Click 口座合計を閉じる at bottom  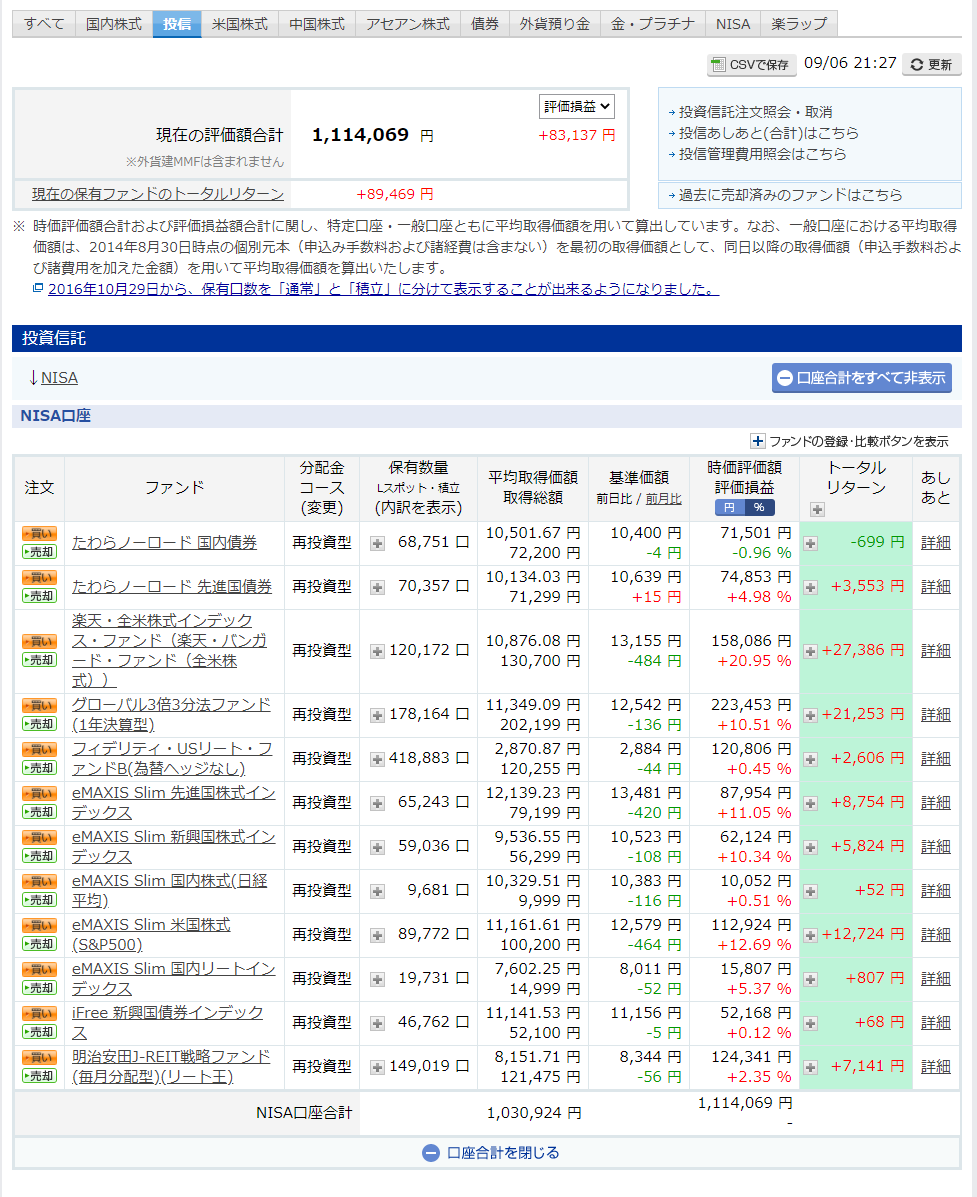[x=491, y=1153]
